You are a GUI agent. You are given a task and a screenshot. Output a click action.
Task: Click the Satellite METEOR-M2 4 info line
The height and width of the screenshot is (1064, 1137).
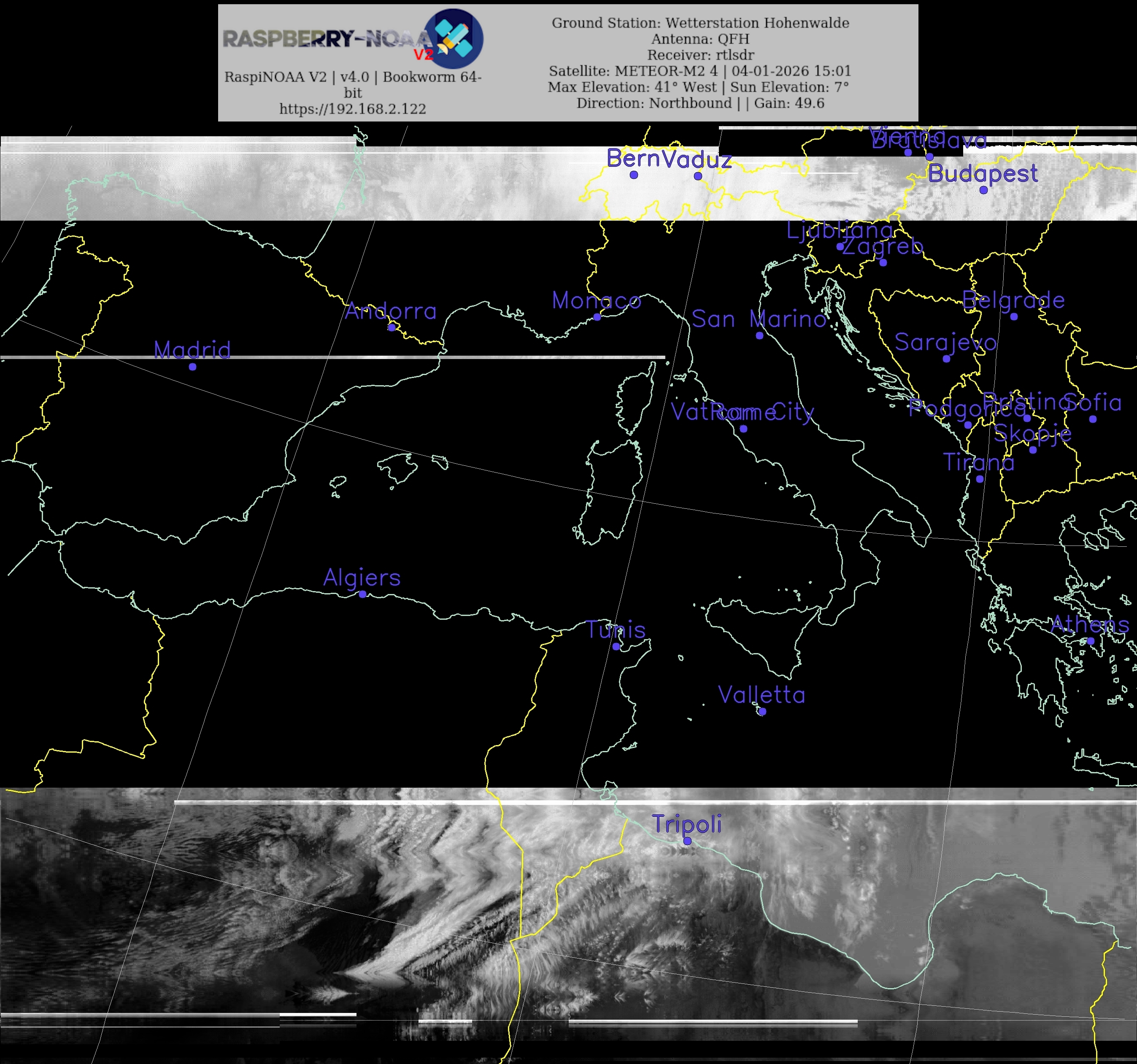coord(700,71)
